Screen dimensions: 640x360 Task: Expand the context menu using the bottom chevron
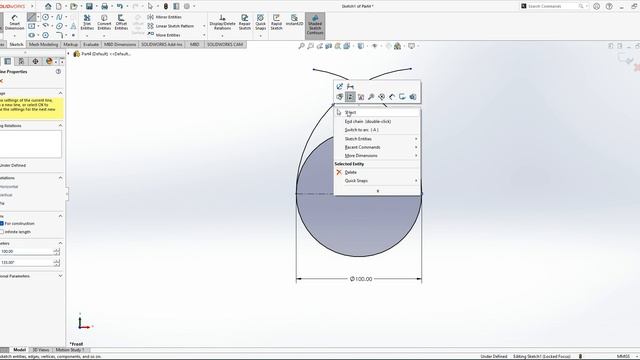pyautogui.click(x=377, y=191)
